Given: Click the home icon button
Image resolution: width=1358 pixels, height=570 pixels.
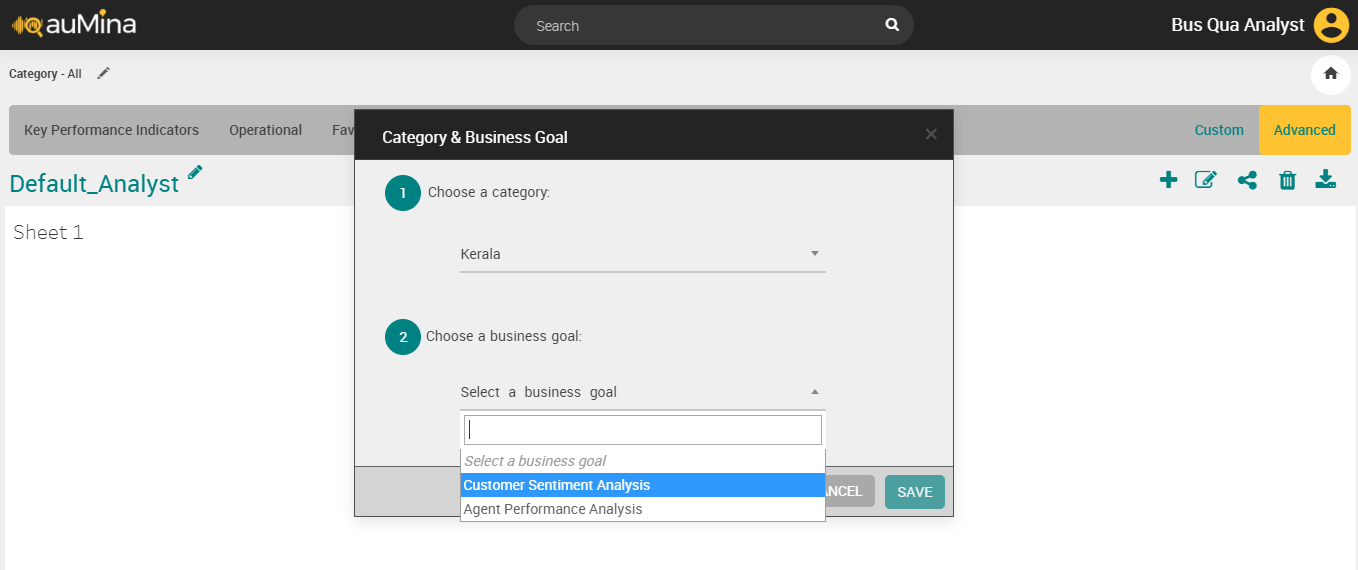Looking at the screenshot, I should point(1331,74).
